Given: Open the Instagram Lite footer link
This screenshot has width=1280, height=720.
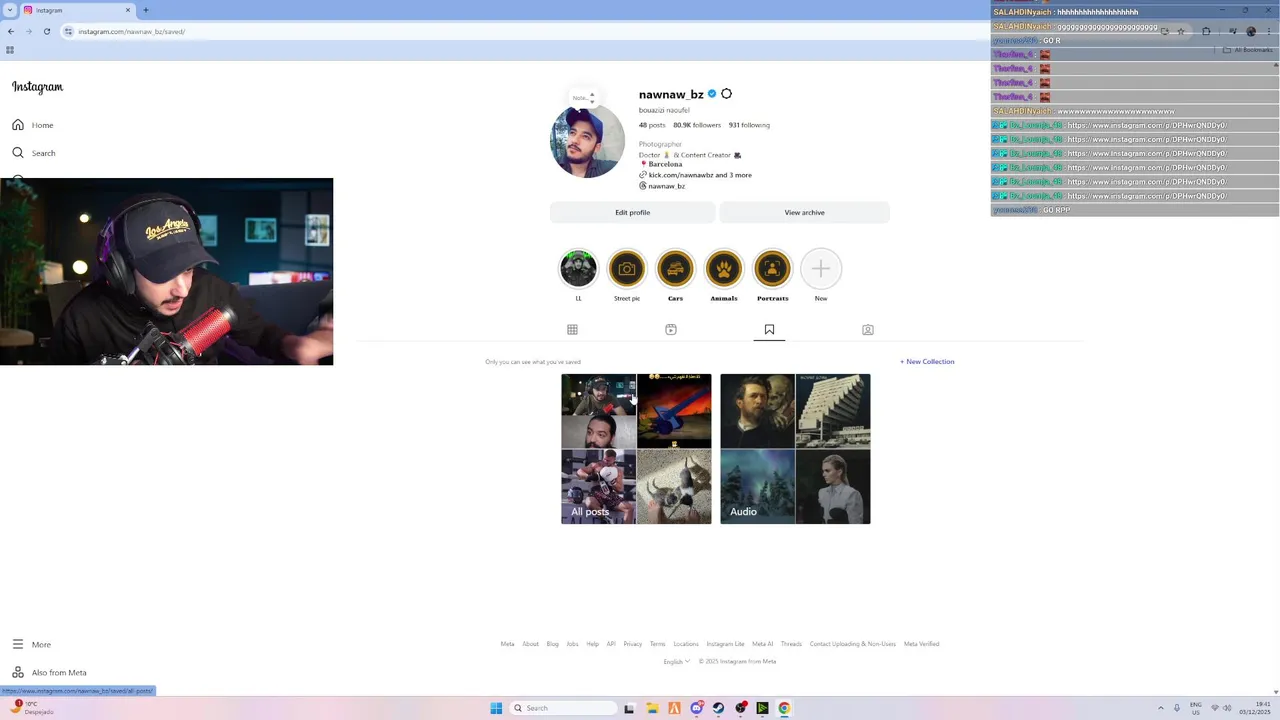Looking at the screenshot, I should 725,644.
